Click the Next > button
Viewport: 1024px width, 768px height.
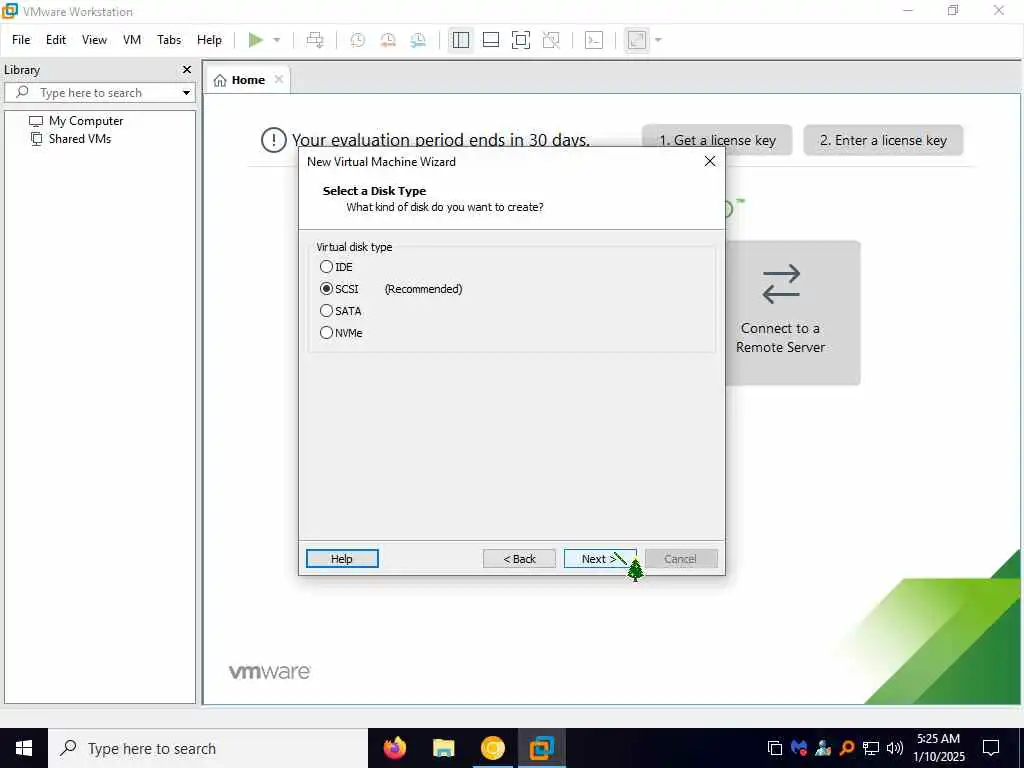click(600, 558)
